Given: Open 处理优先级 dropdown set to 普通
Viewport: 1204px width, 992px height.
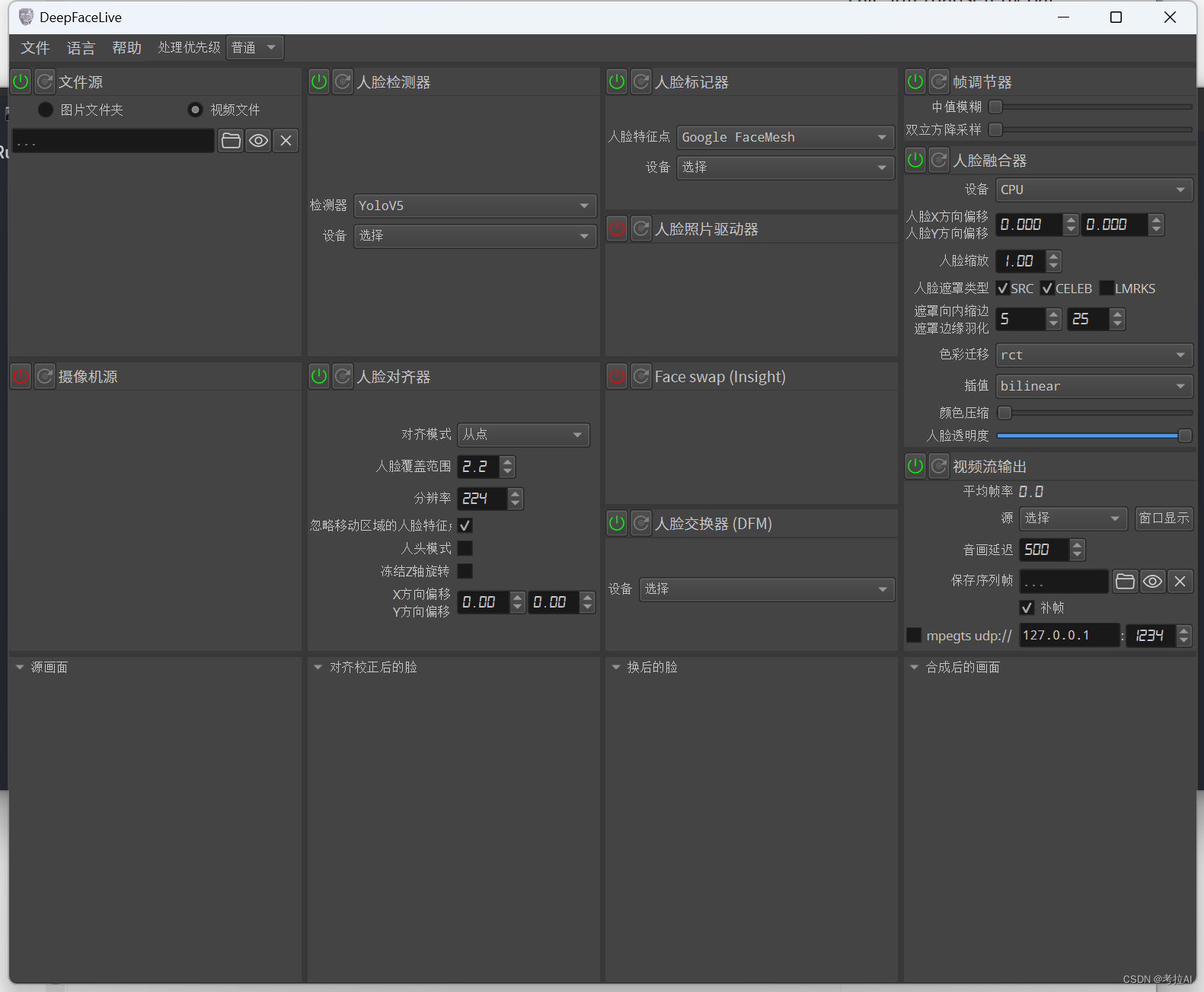Looking at the screenshot, I should click(254, 47).
